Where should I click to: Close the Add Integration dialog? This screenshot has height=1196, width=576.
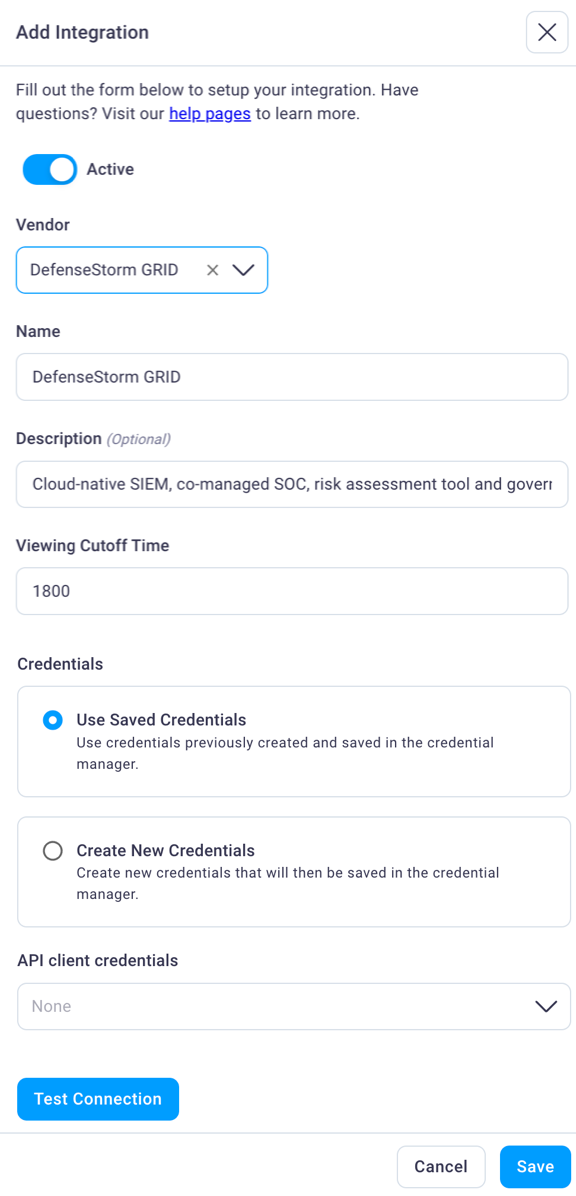click(x=547, y=32)
